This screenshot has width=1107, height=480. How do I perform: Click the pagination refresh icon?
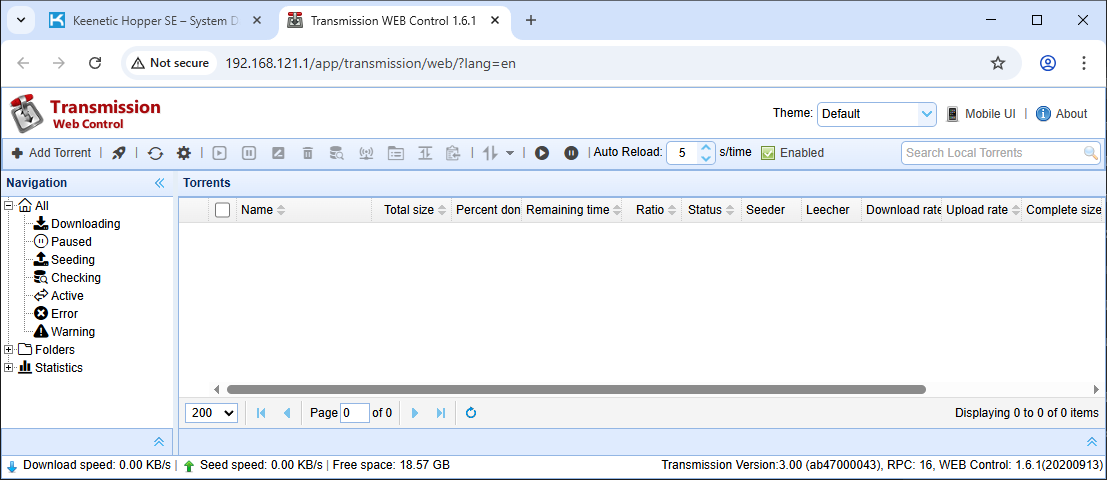471,412
